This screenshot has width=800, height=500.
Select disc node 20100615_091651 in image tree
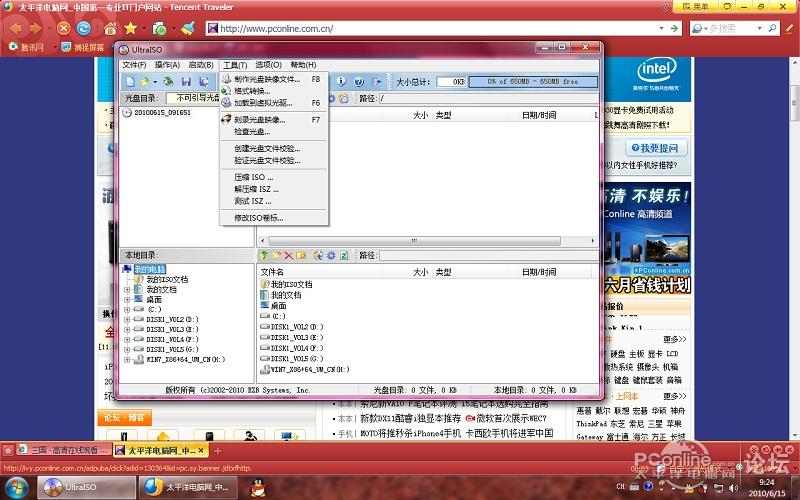pos(162,112)
